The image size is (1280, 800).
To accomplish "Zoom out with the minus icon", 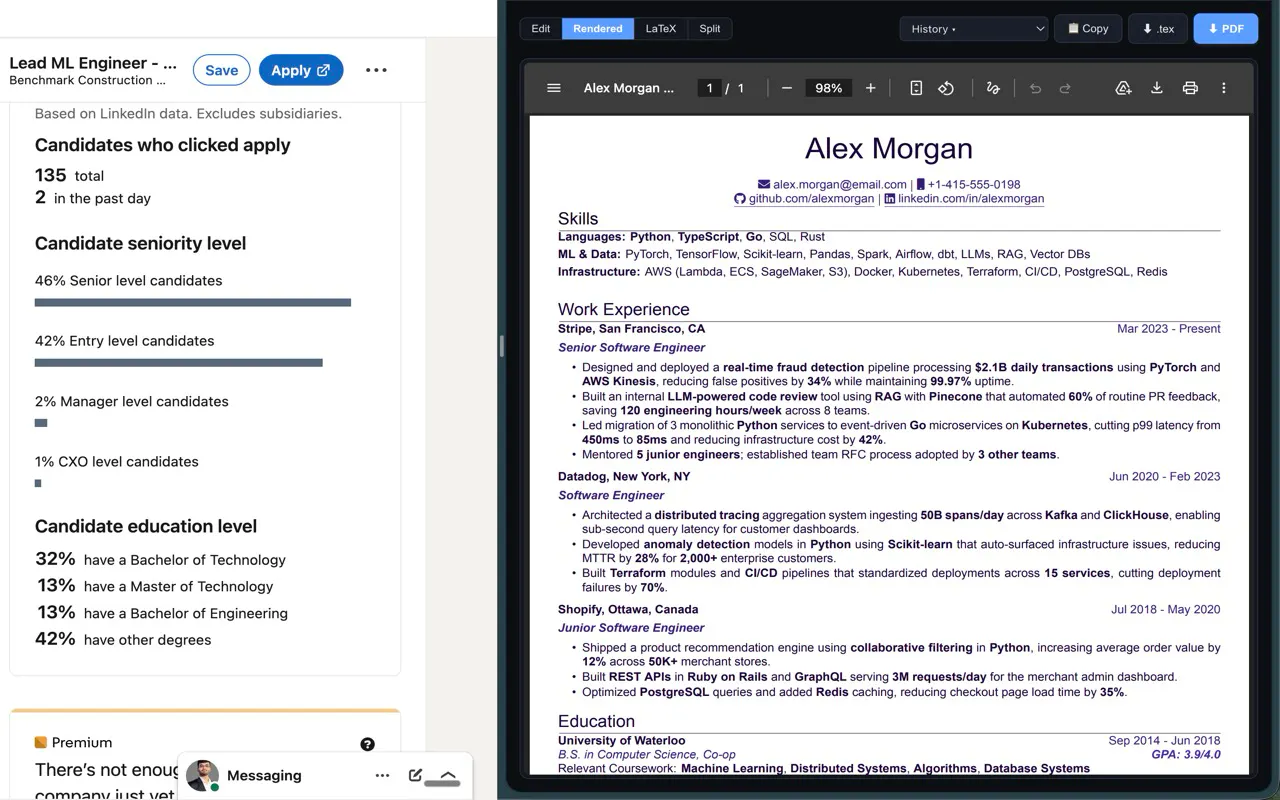I will 787,88.
